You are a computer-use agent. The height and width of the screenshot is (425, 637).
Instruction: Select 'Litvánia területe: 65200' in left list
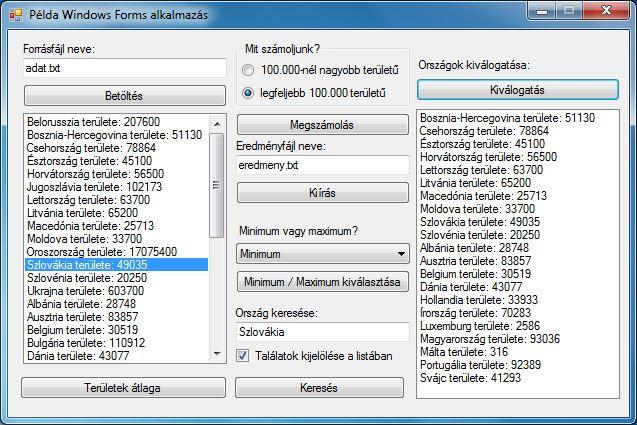[x=117, y=213]
